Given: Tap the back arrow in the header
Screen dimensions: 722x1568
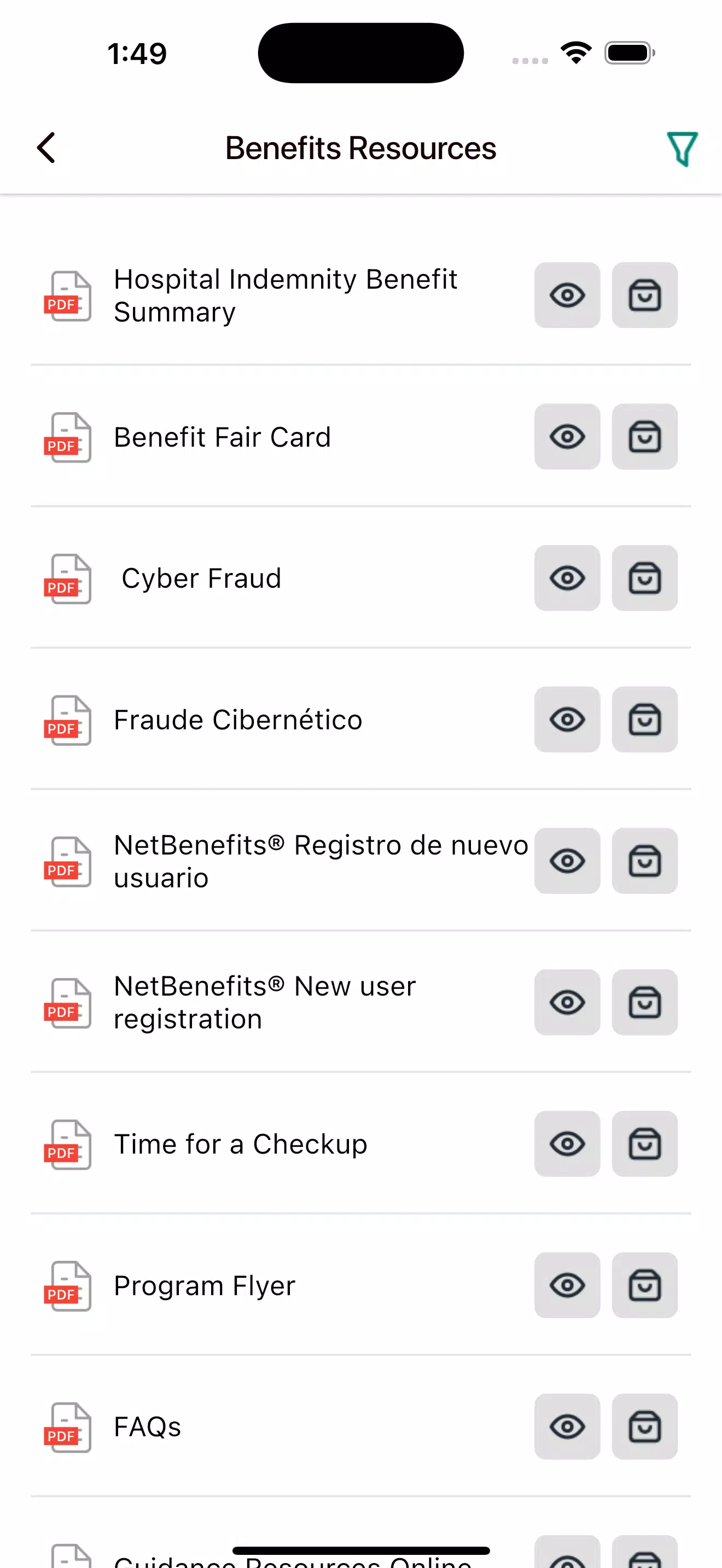Looking at the screenshot, I should (x=46, y=148).
